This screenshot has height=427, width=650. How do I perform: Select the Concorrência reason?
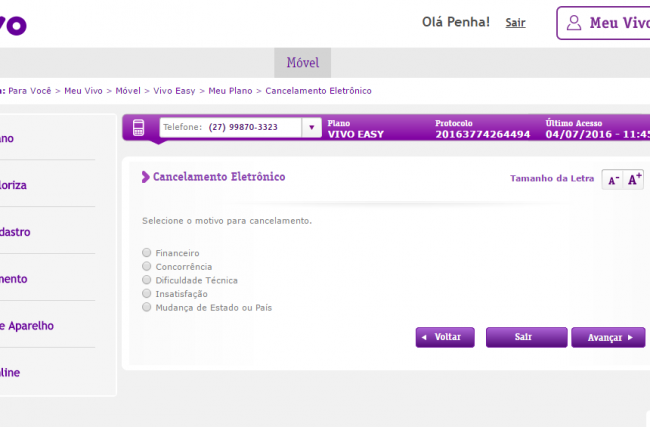click(146, 266)
